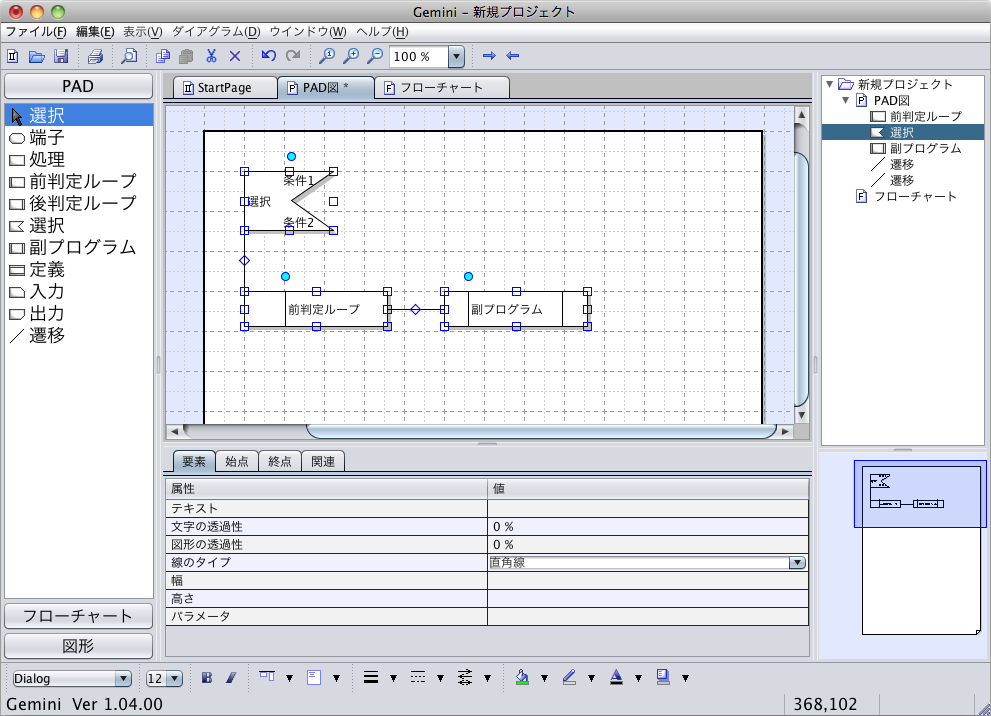Select the 処理 tool in the palette
The image size is (991, 716).
tap(78, 160)
